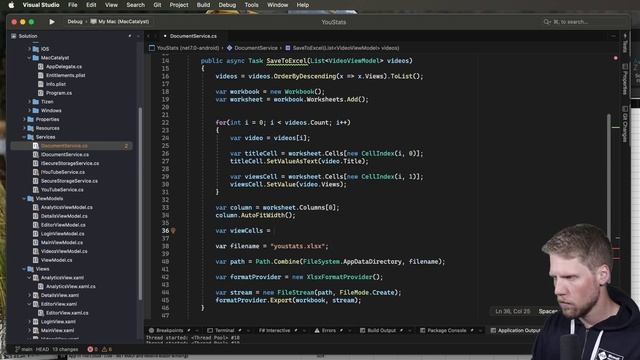The width and height of the screenshot is (640, 360).
Task: Run the project with the play button
Action: point(52,22)
